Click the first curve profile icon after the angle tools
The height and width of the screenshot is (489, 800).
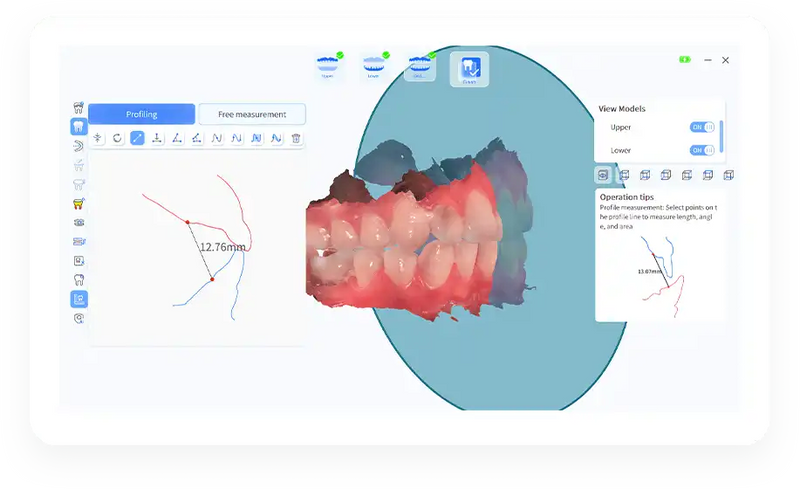[217, 138]
